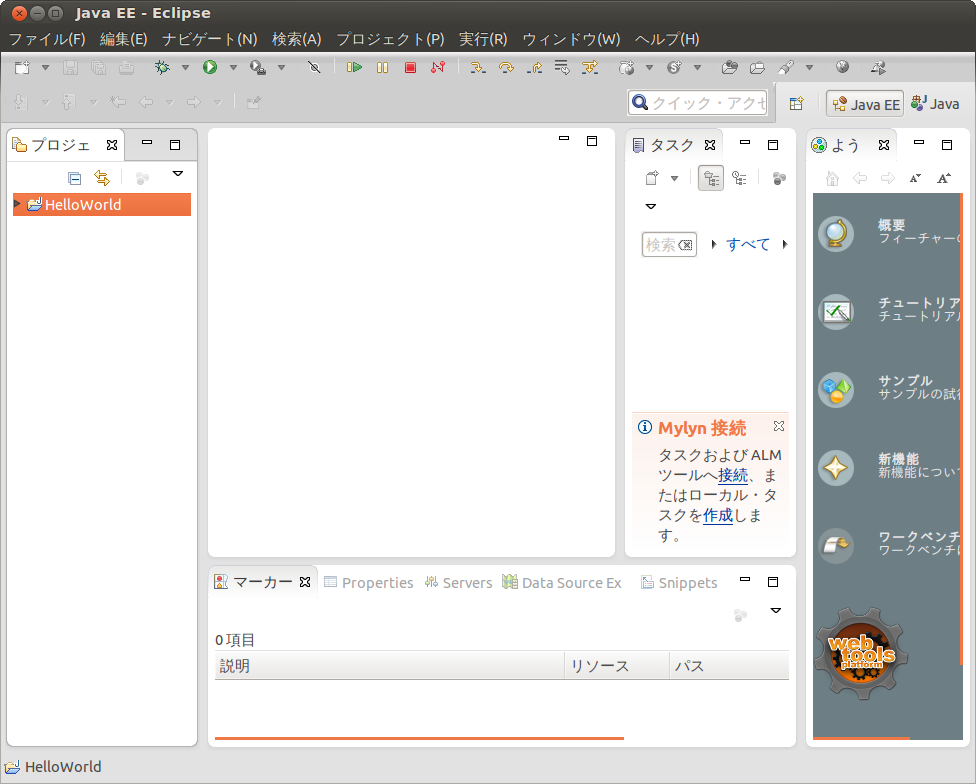Click the red Terminate stop icon
This screenshot has width=976, height=784.
[410, 67]
